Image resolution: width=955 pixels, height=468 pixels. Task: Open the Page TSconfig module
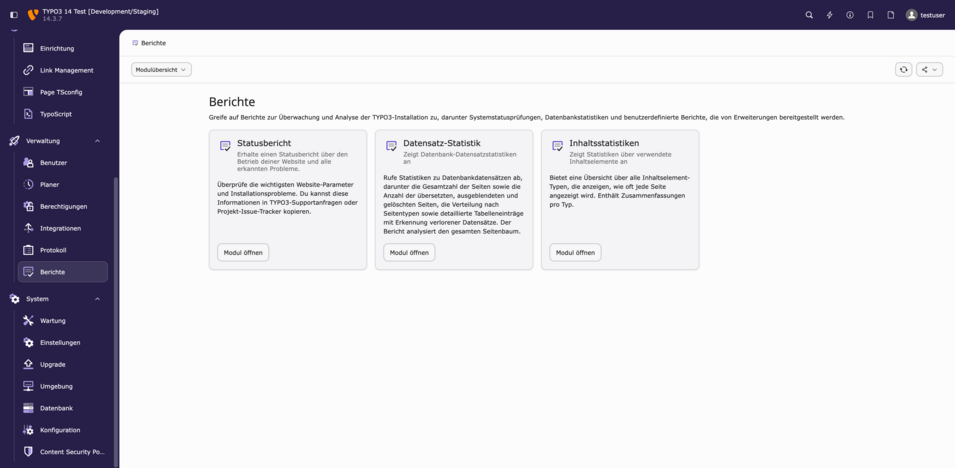[x=63, y=92]
